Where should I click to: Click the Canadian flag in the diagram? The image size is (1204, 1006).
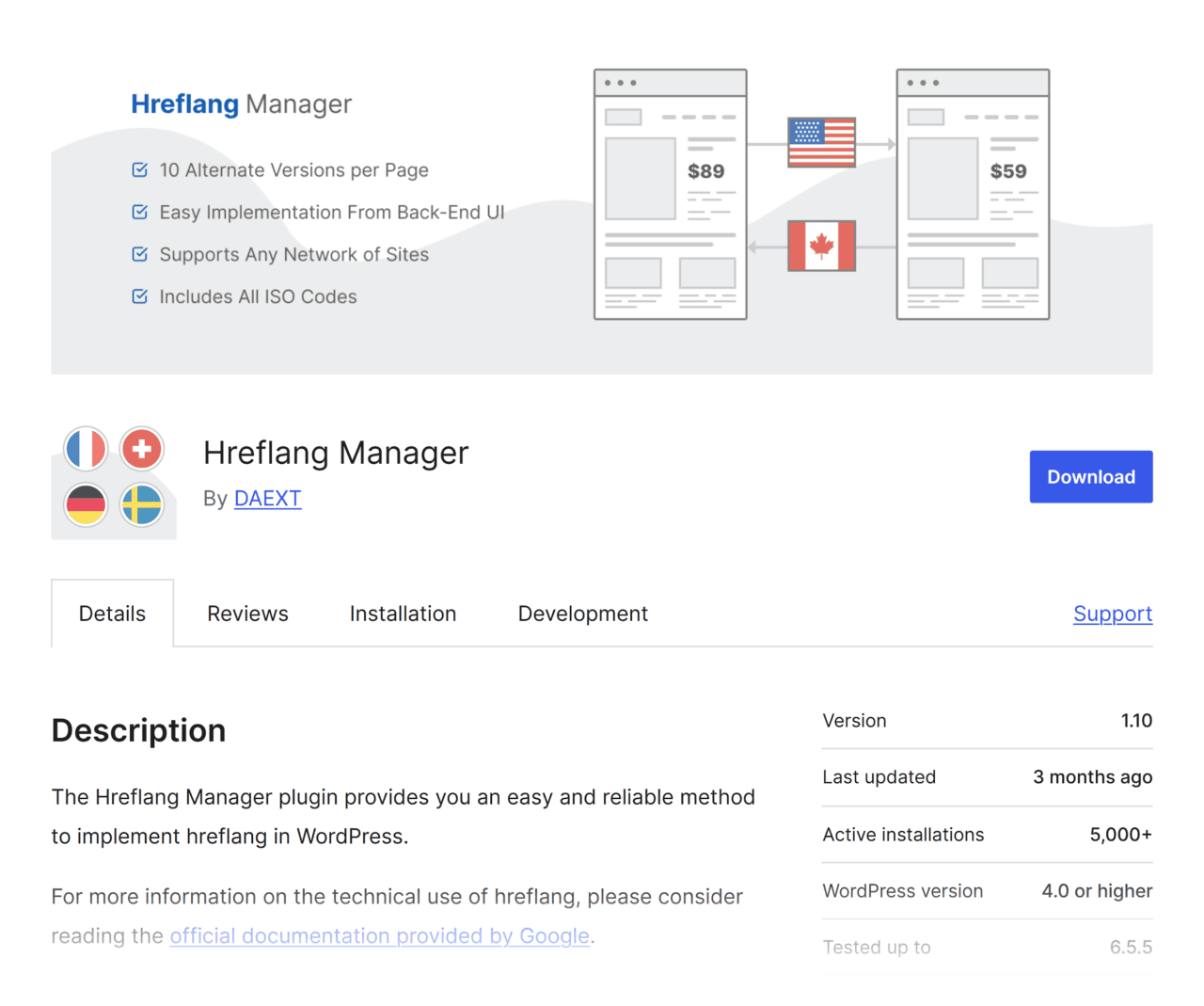(821, 247)
